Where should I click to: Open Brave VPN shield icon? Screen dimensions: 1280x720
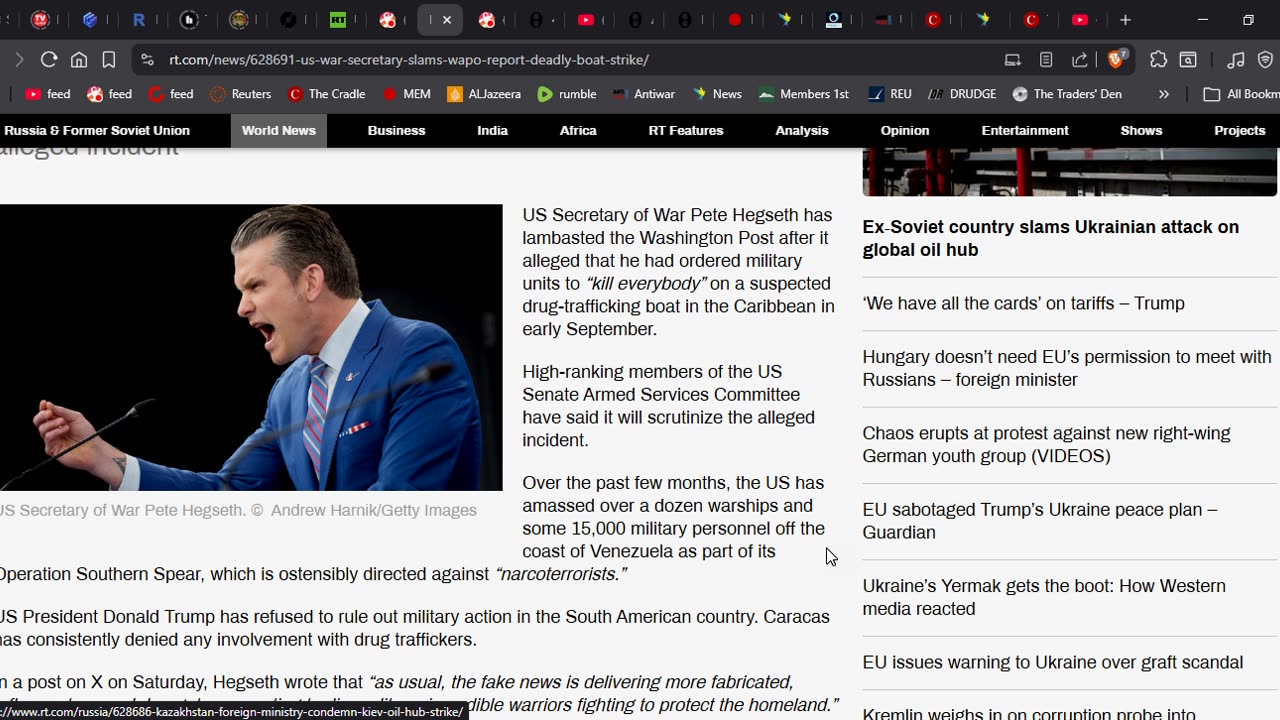point(1265,60)
